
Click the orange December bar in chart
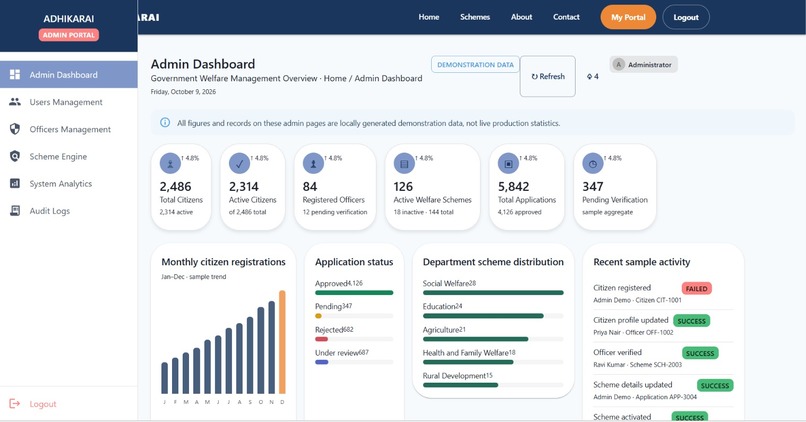click(x=282, y=342)
